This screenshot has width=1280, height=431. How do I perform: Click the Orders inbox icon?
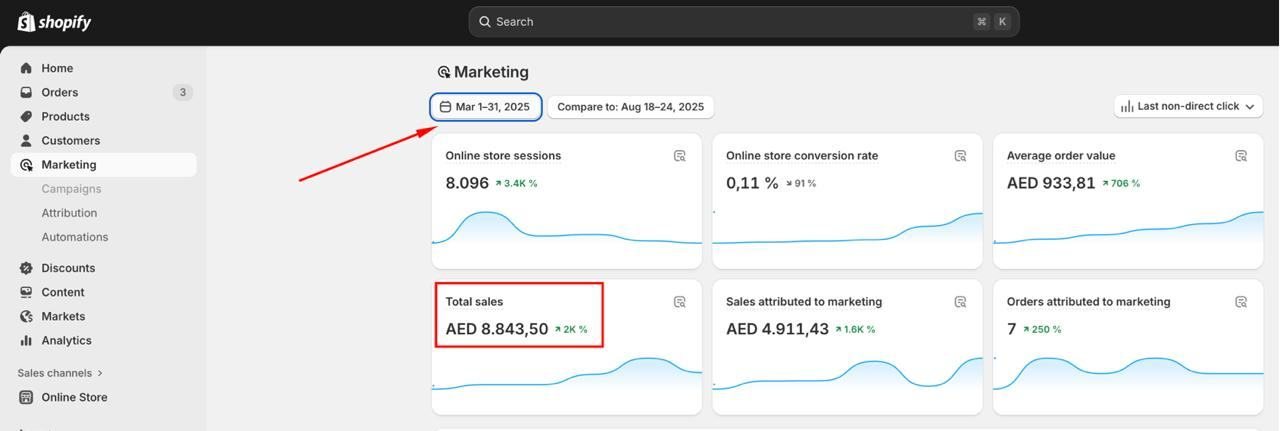point(26,92)
